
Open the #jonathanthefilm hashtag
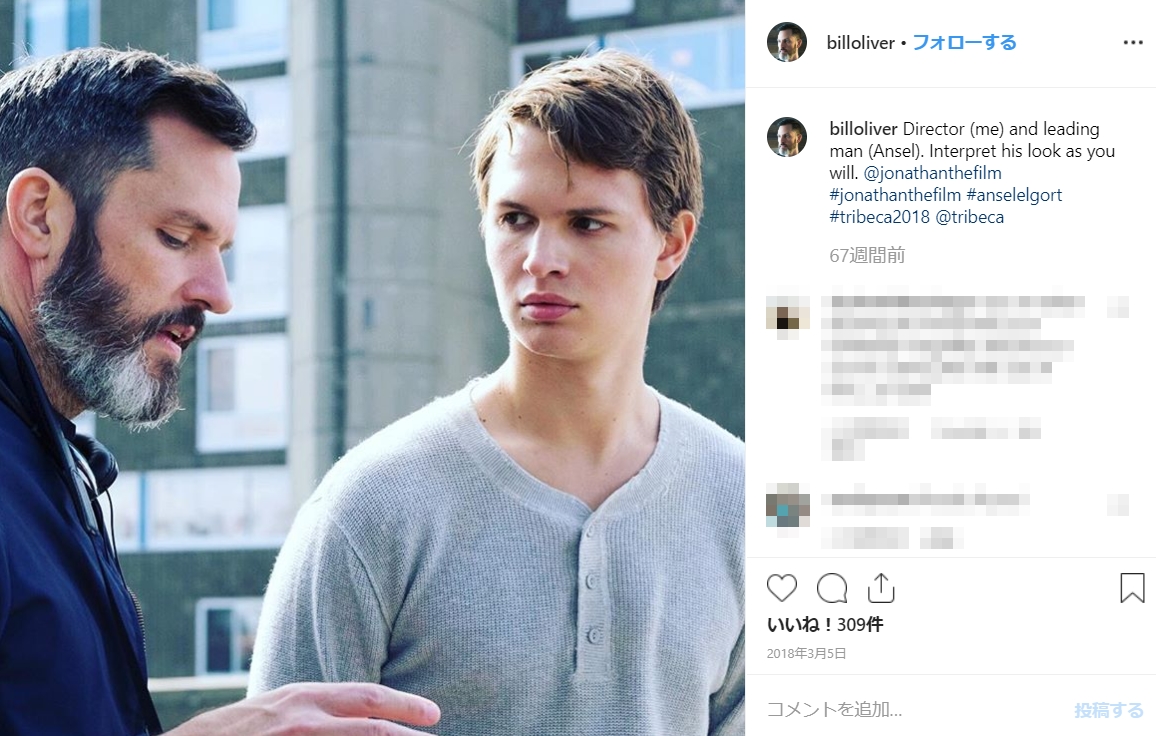(895, 195)
